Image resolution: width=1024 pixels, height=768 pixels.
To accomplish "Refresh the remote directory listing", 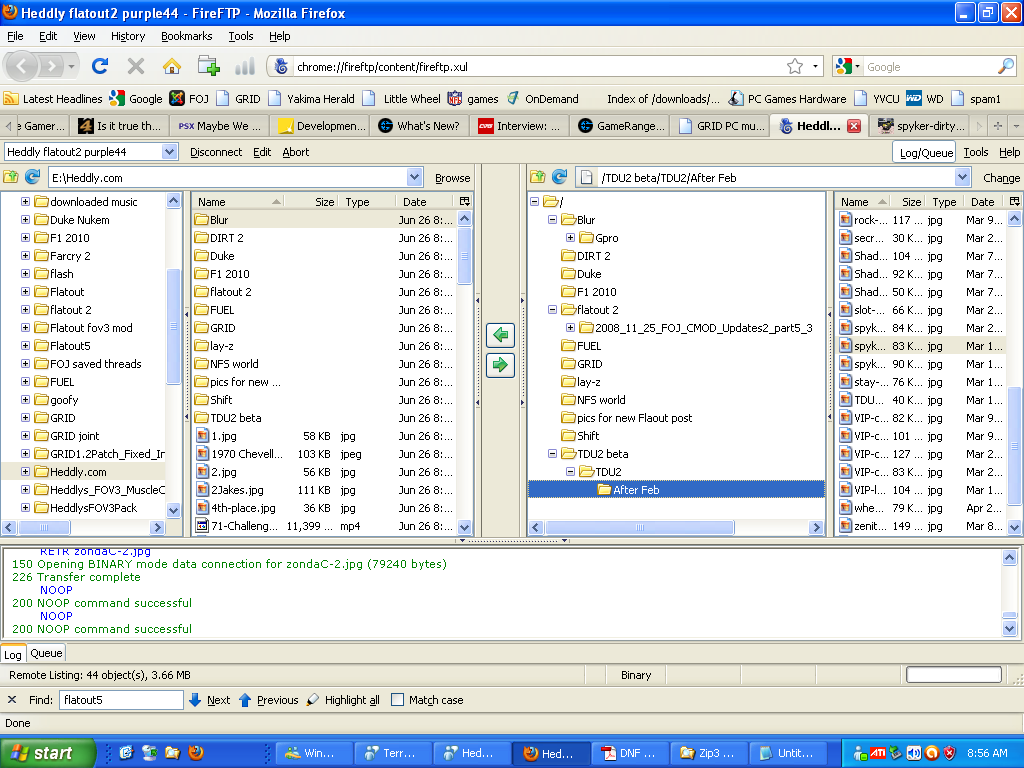I will (560, 177).
